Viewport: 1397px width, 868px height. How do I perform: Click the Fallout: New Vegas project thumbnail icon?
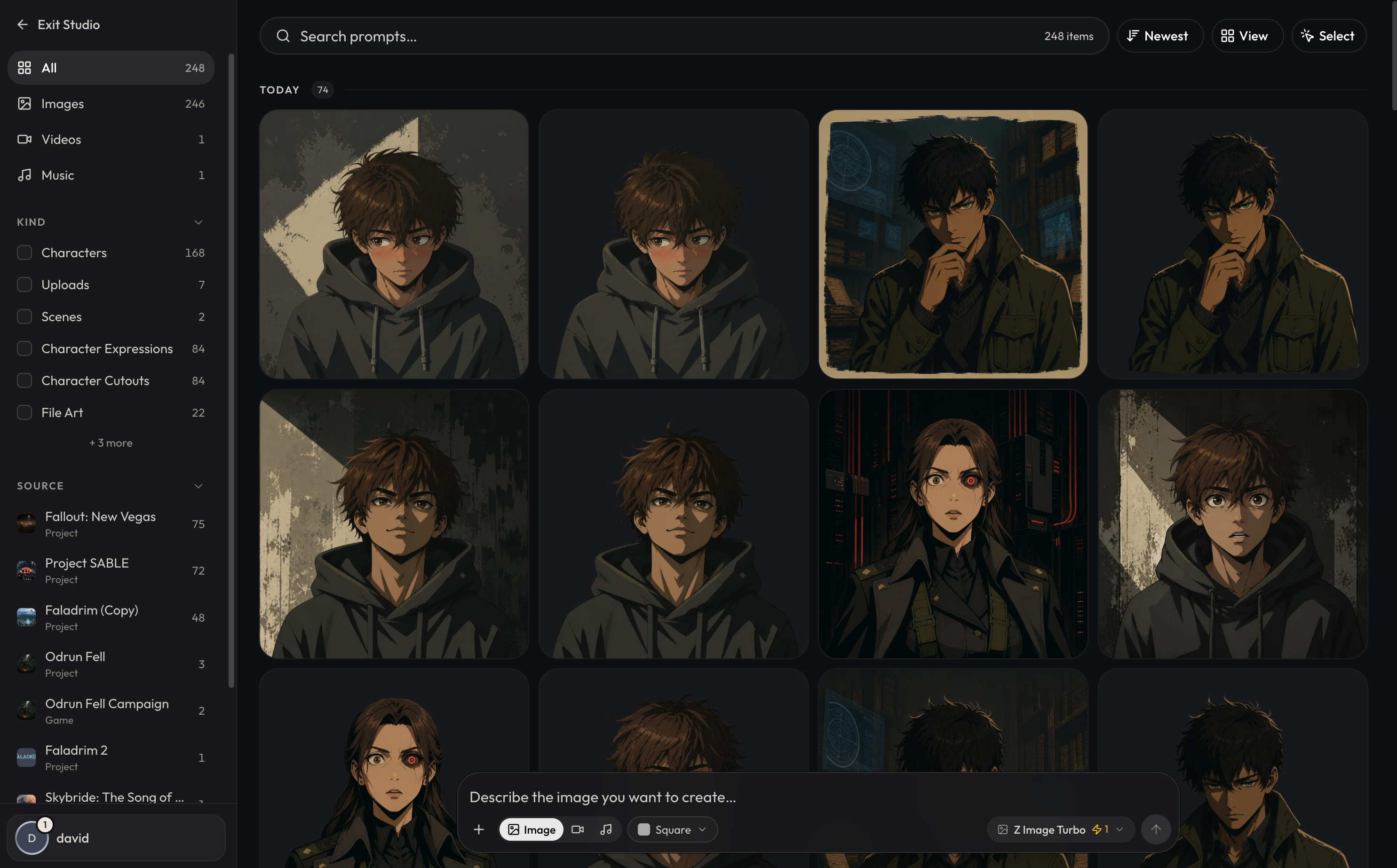point(26,523)
